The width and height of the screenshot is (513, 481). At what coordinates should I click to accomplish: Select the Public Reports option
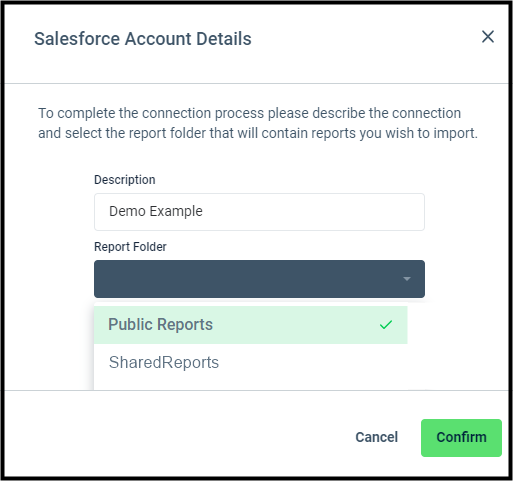251,325
